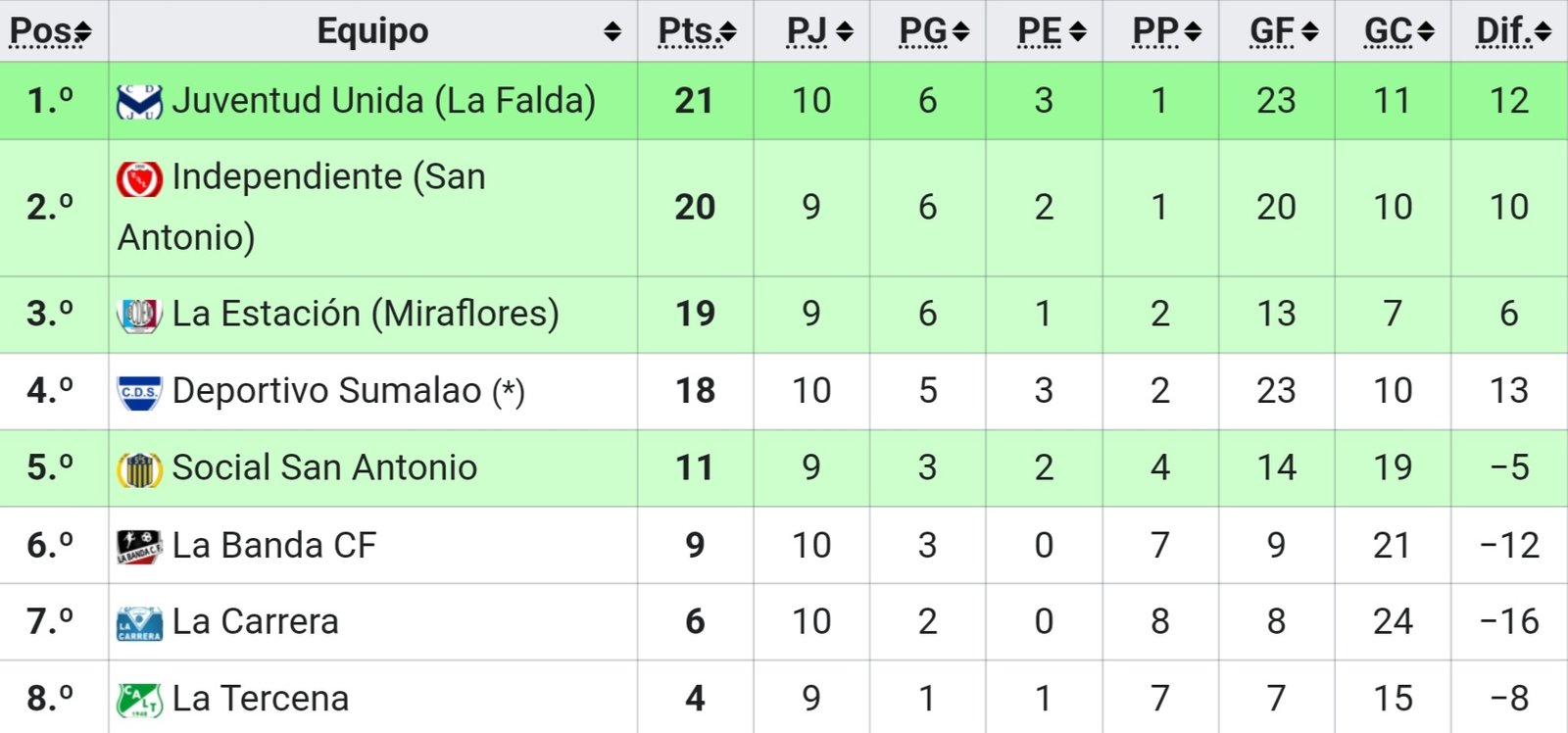Viewport: 1568px width, 733px height.
Task: Open the La Banda CF link
Action: (274, 546)
